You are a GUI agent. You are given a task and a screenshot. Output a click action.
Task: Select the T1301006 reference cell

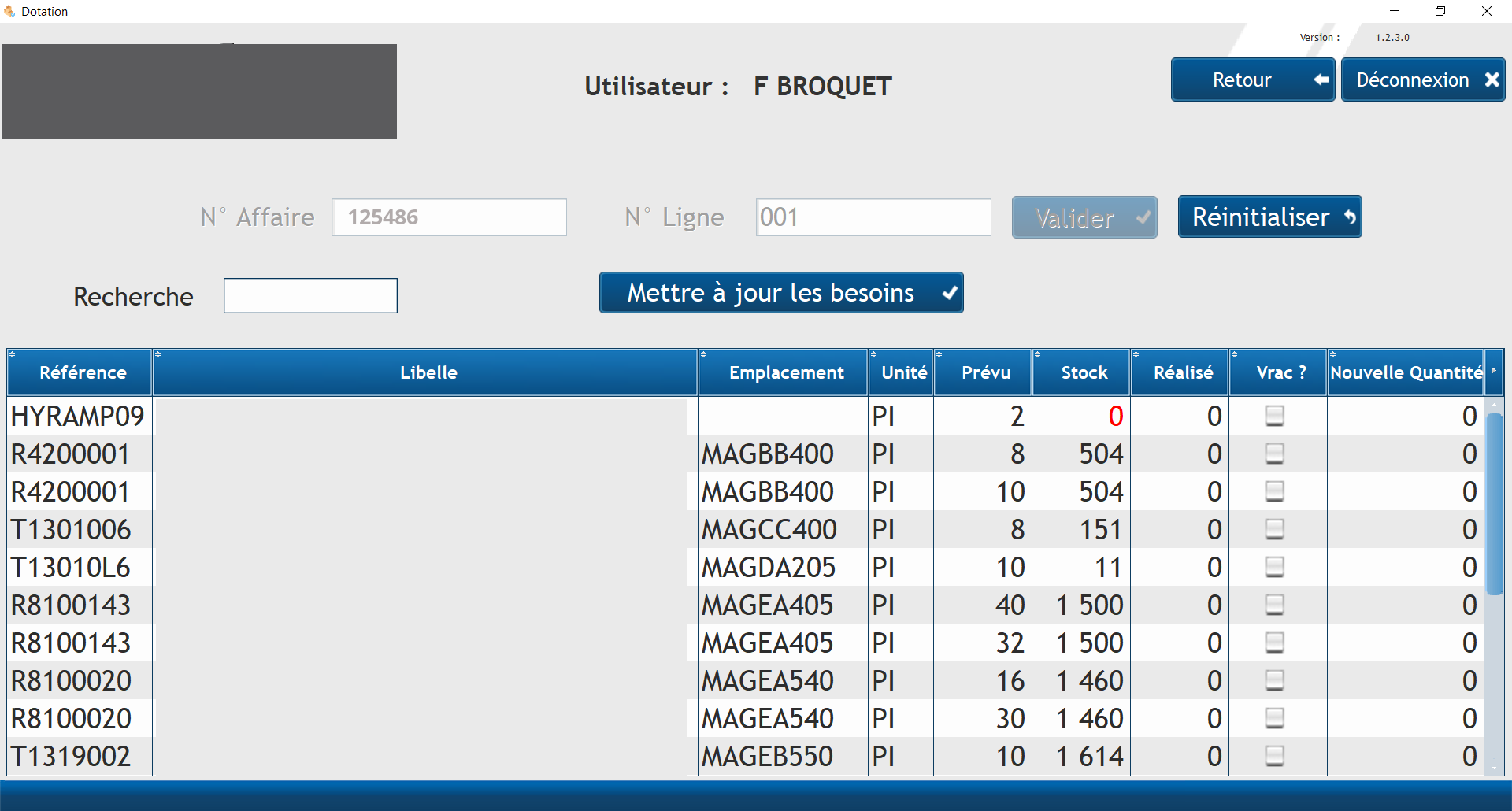(80, 529)
